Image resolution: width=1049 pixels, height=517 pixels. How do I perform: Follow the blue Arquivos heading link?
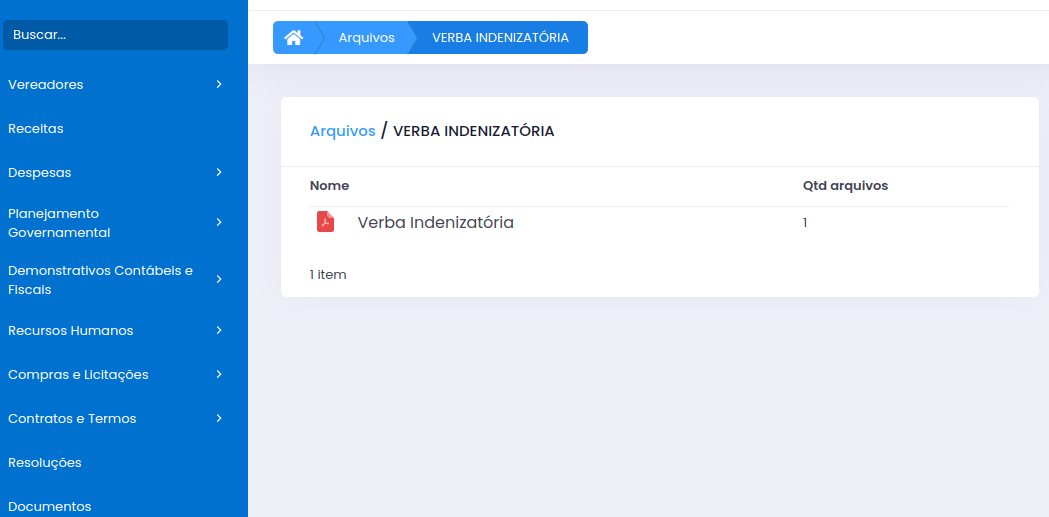click(x=342, y=131)
